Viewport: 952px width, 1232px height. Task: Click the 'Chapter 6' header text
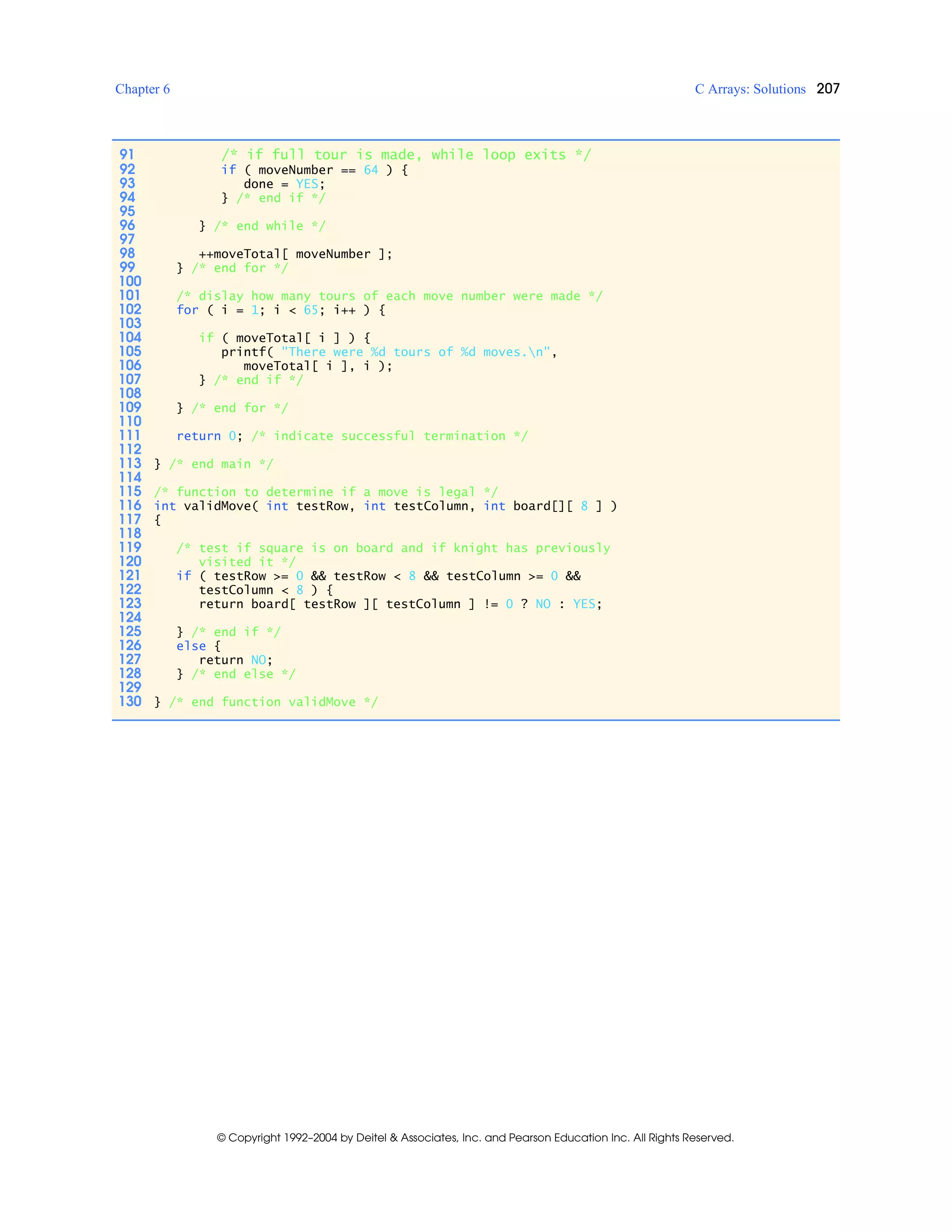tap(142, 89)
